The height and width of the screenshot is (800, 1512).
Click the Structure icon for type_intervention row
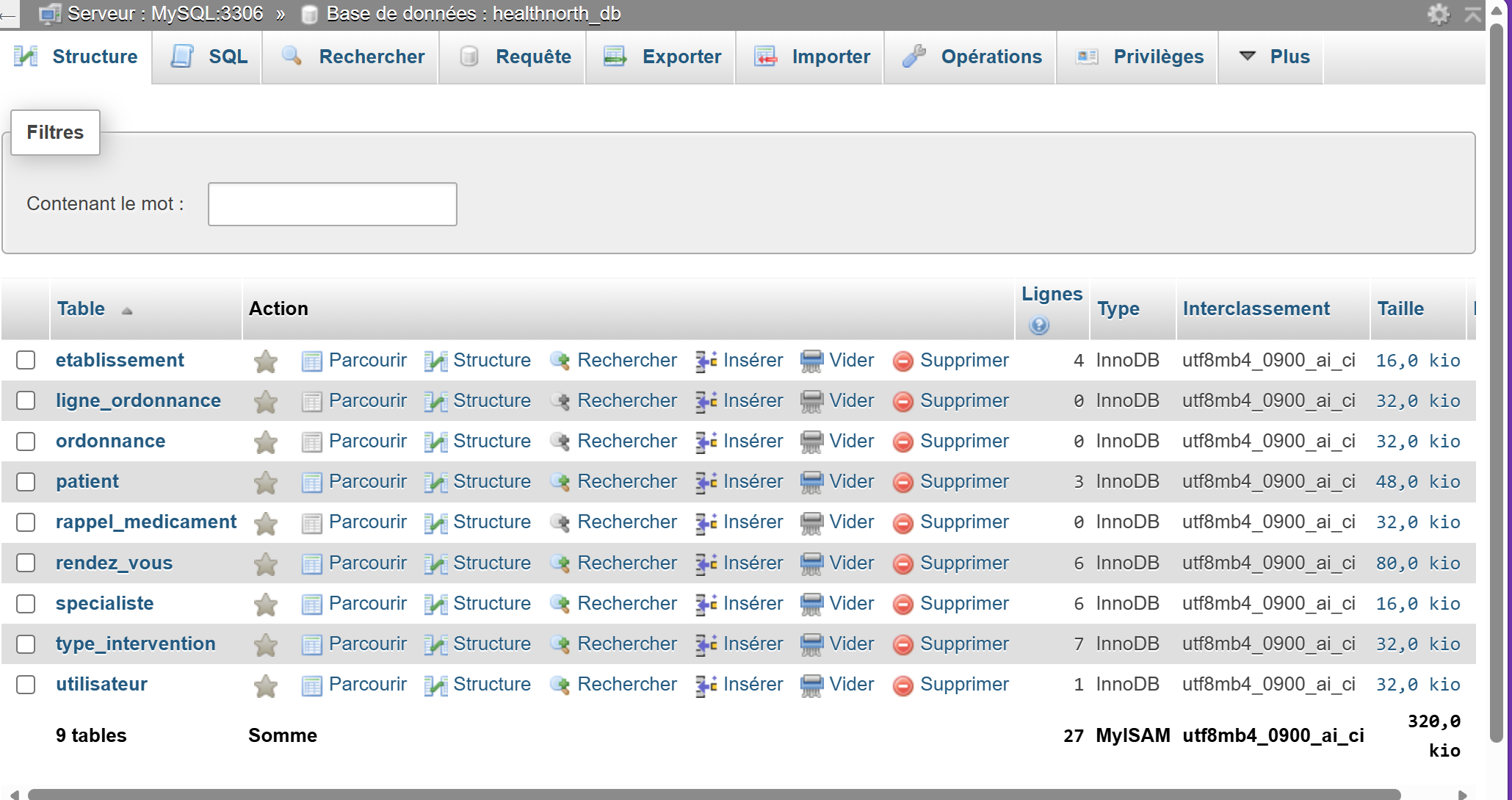[435, 644]
